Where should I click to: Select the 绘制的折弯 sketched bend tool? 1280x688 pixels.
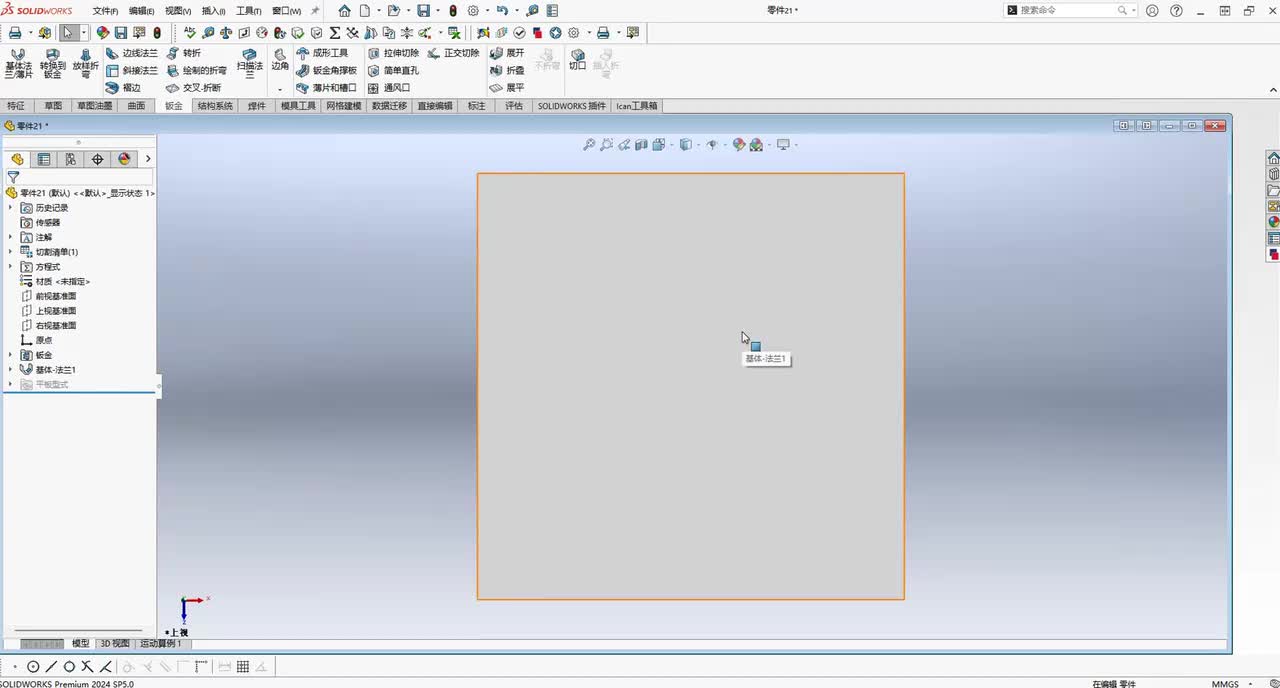tap(196, 71)
